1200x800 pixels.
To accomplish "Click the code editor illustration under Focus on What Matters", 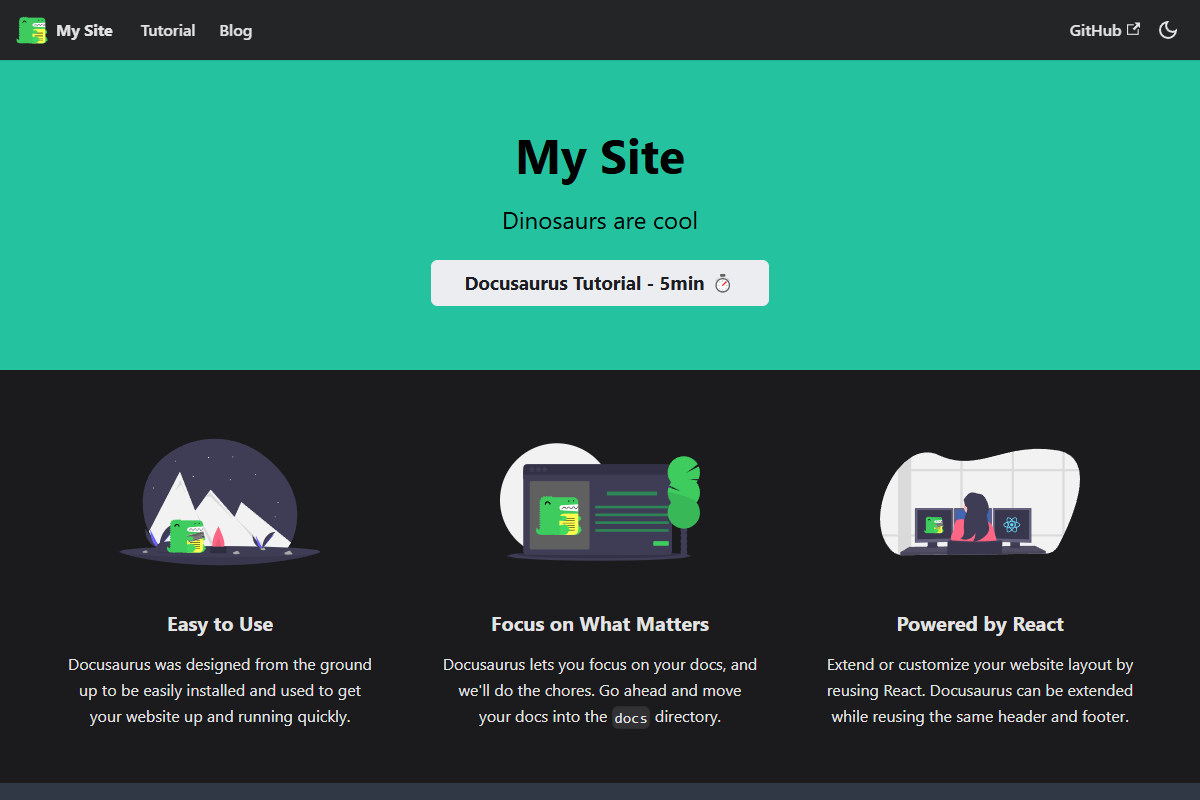I will click(x=600, y=505).
